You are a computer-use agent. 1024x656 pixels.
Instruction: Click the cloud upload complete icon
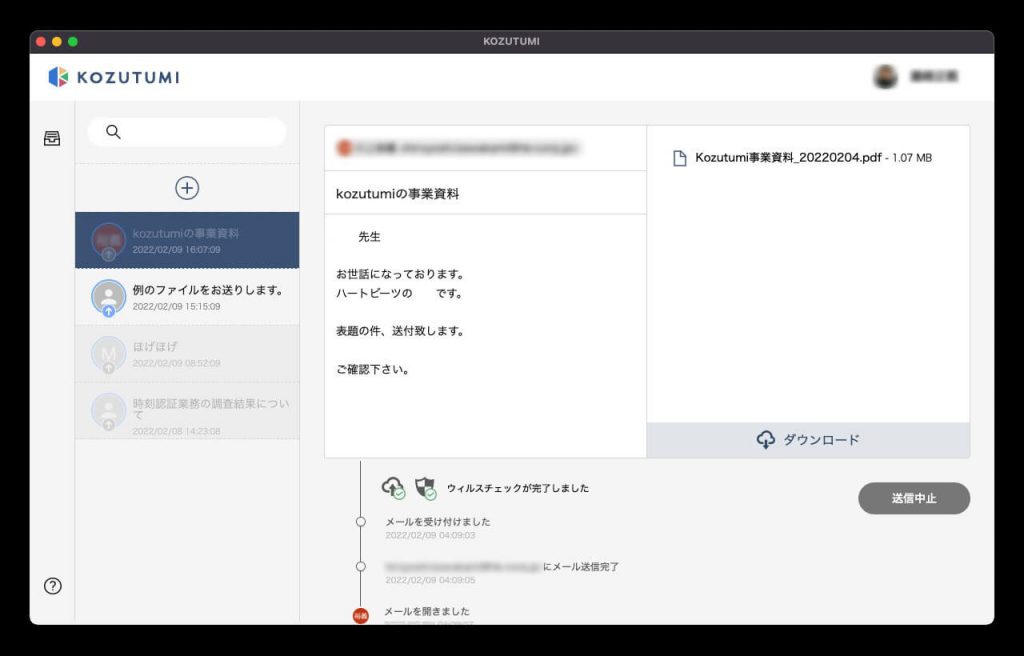pyautogui.click(x=393, y=487)
